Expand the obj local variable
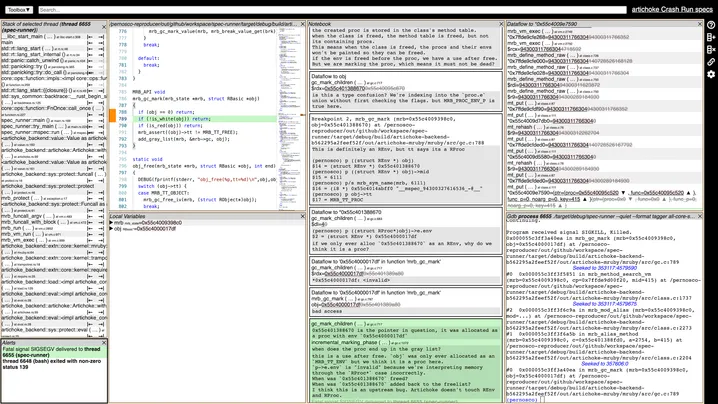Viewport: 718px width, 404px height. pyautogui.click(x=111, y=229)
